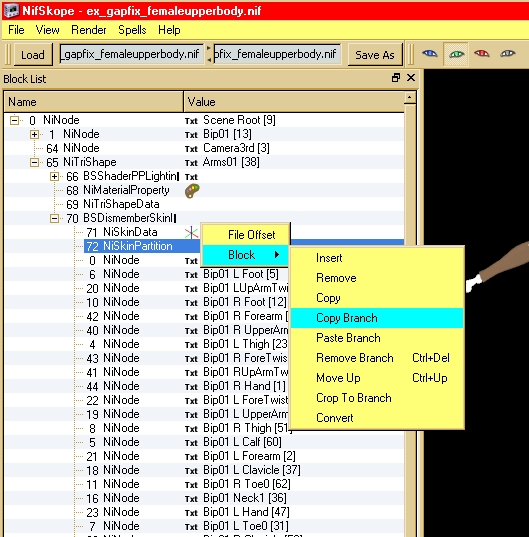Open the Spells menu
529x537 pixels.
(x=132, y=30)
